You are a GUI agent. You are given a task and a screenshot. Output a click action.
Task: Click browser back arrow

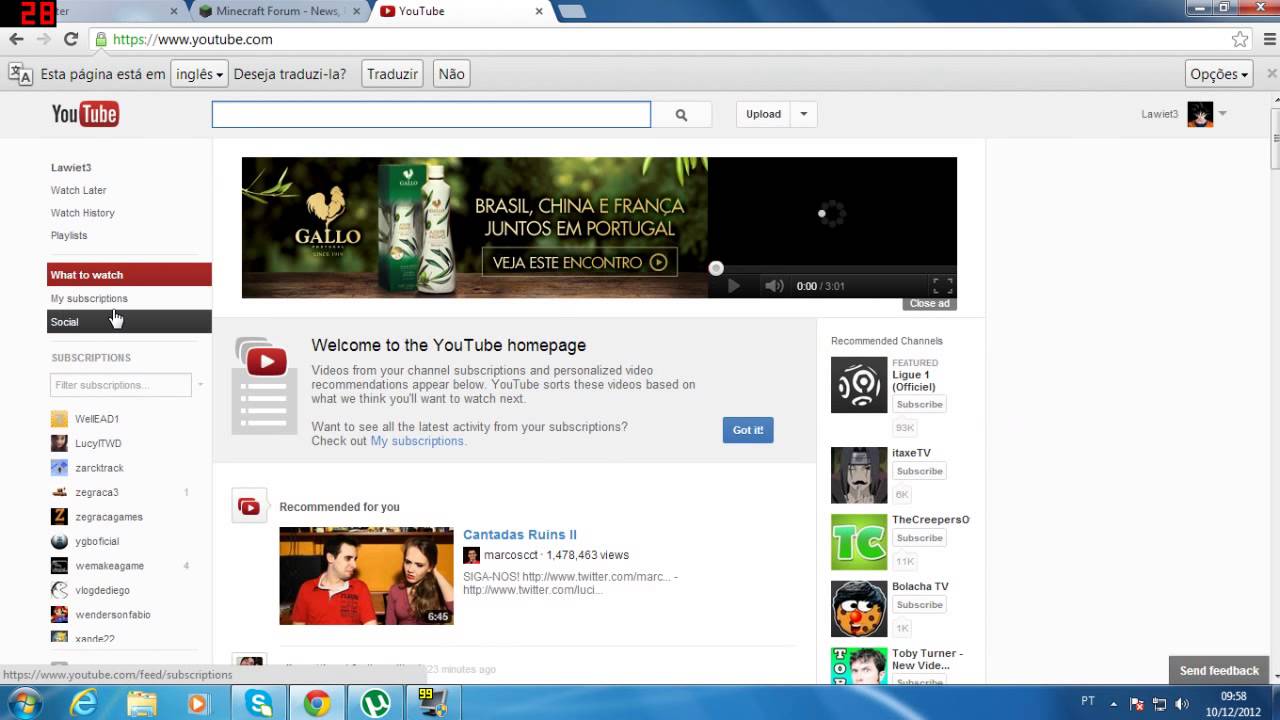pos(16,39)
